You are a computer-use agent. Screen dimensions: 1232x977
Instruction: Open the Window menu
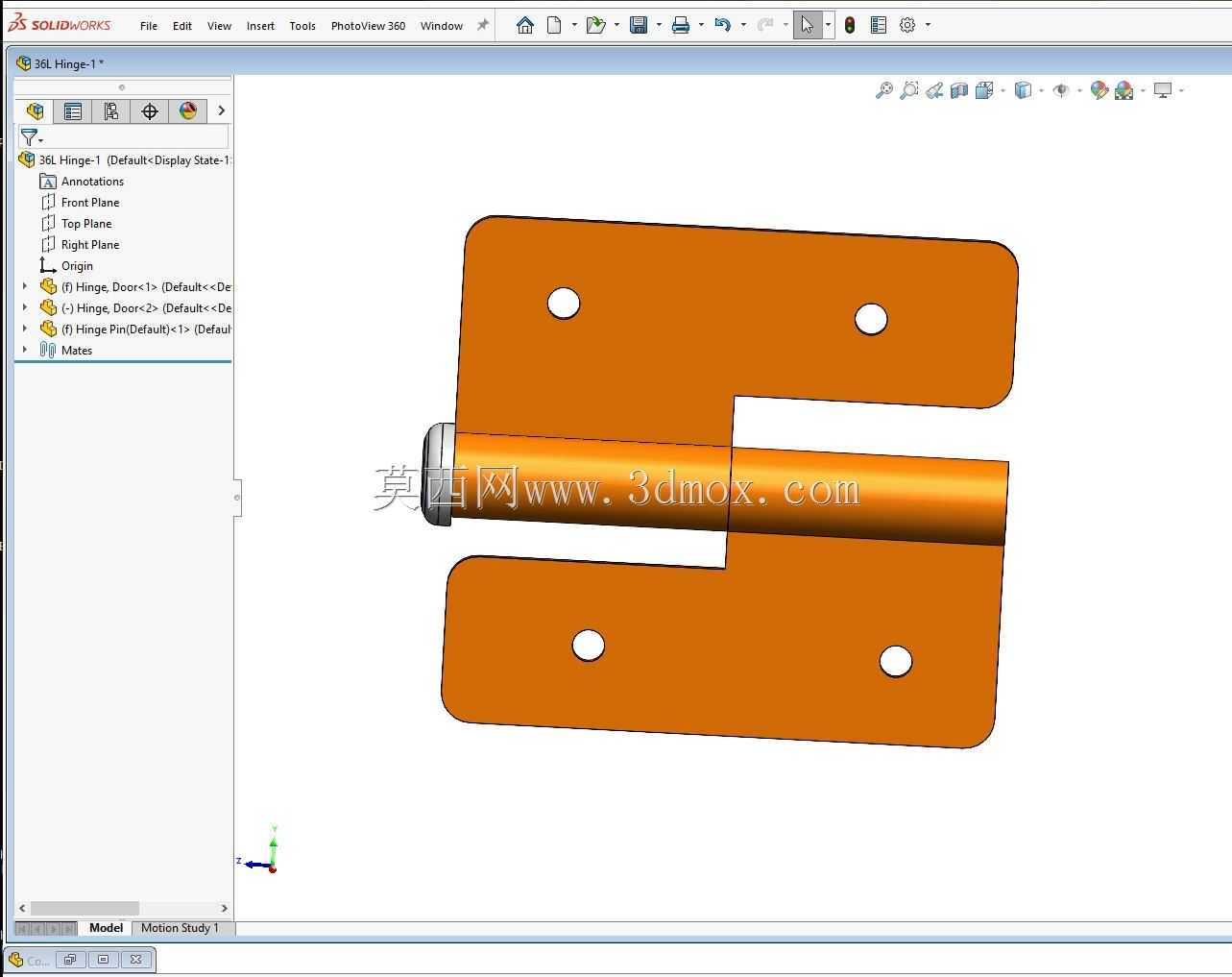coord(442,26)
